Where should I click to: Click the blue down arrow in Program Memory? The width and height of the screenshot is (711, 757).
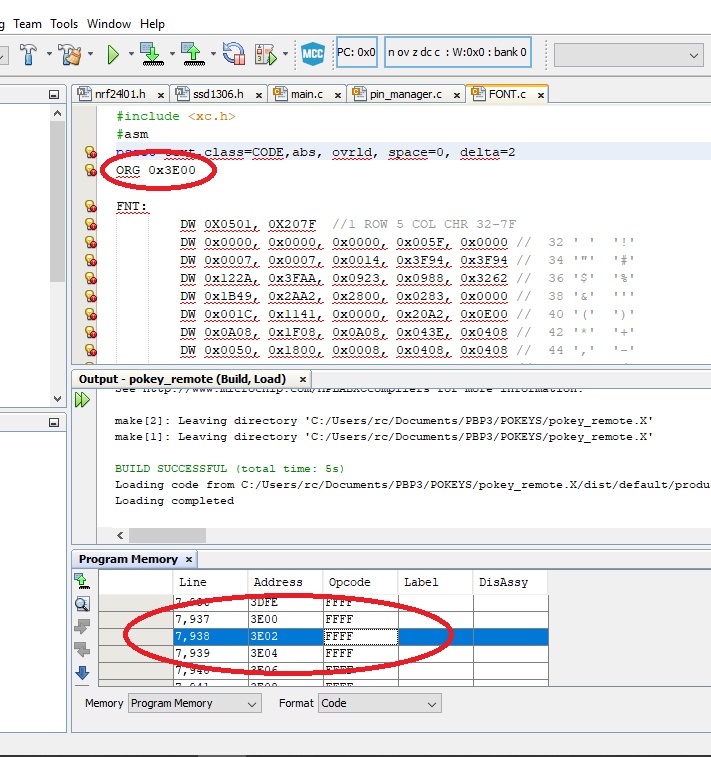tap(82, 673)
